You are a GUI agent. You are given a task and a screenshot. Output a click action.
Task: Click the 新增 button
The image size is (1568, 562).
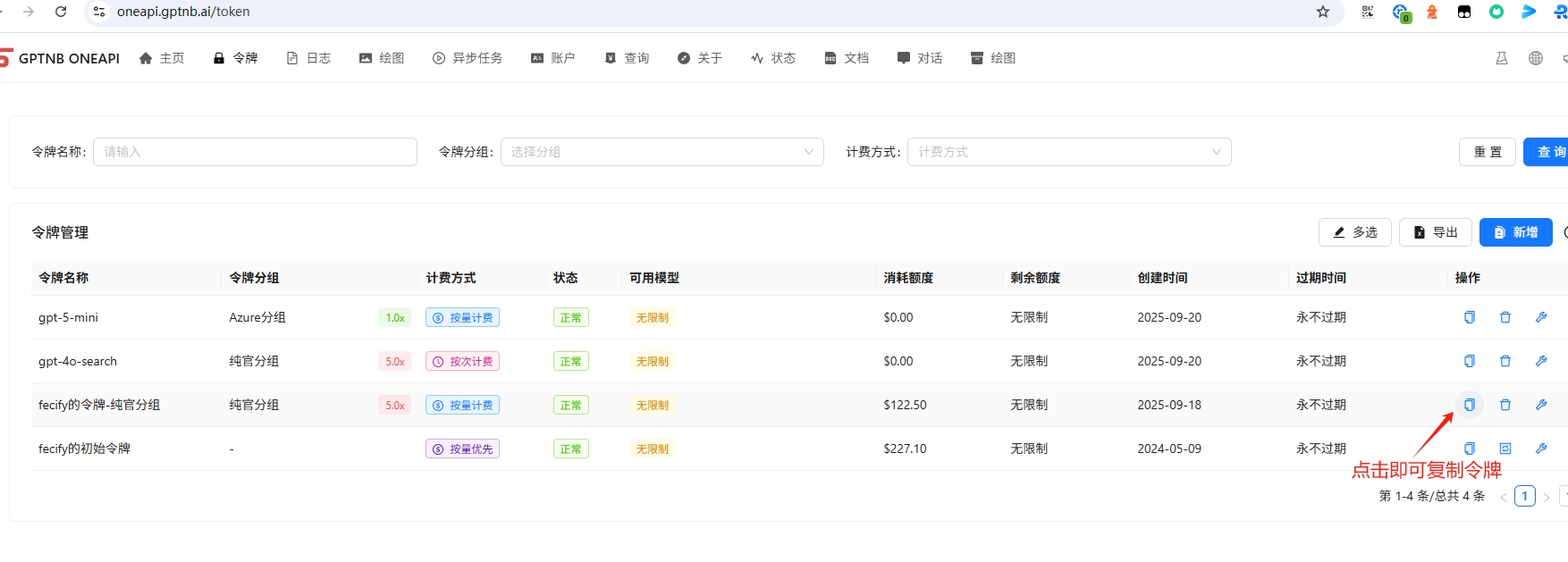(1515, 232)
